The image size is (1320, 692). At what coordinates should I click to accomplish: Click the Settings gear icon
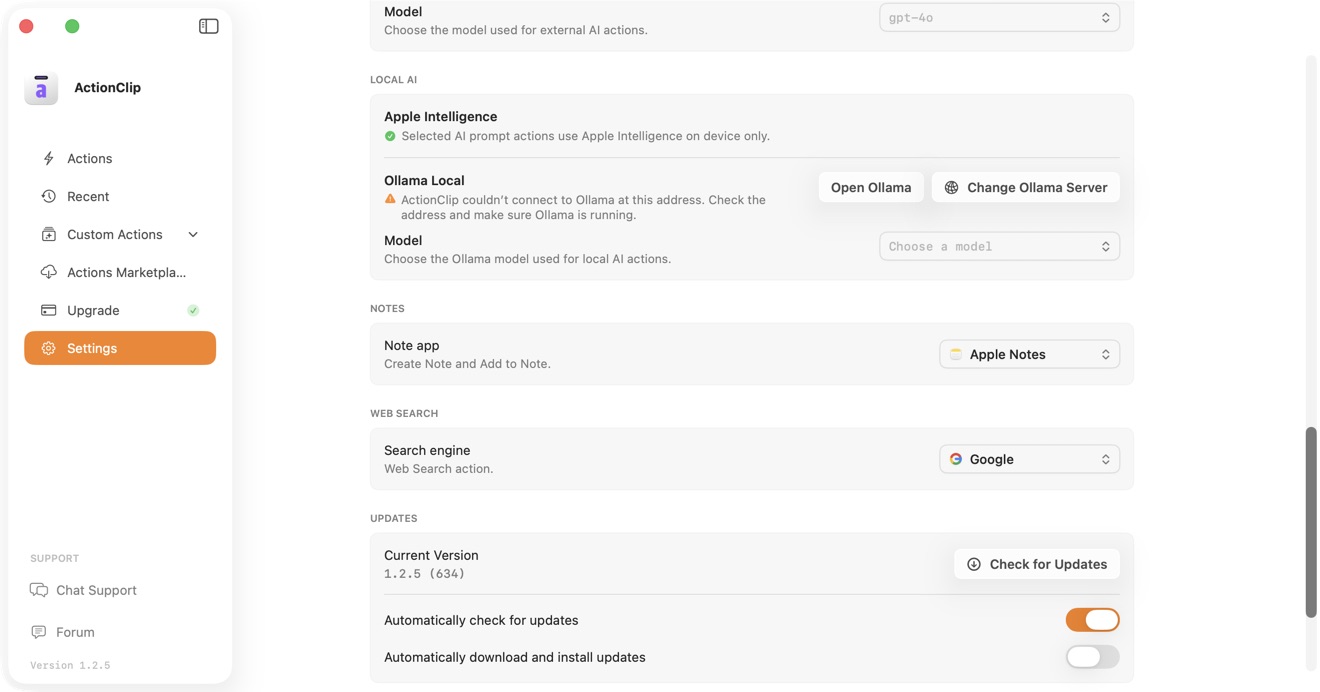pyautogui.click(x=48, y=348)
